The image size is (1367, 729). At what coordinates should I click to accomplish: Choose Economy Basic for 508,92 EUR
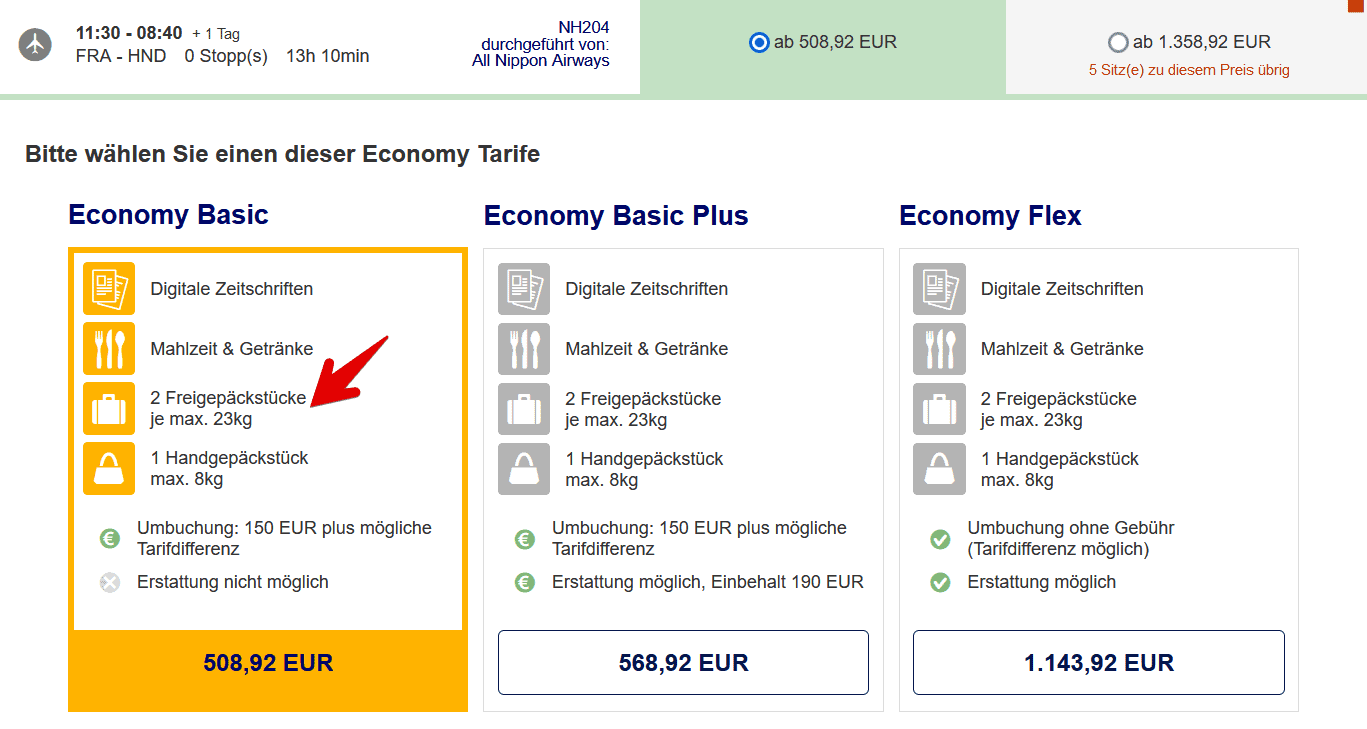(268, 663)
